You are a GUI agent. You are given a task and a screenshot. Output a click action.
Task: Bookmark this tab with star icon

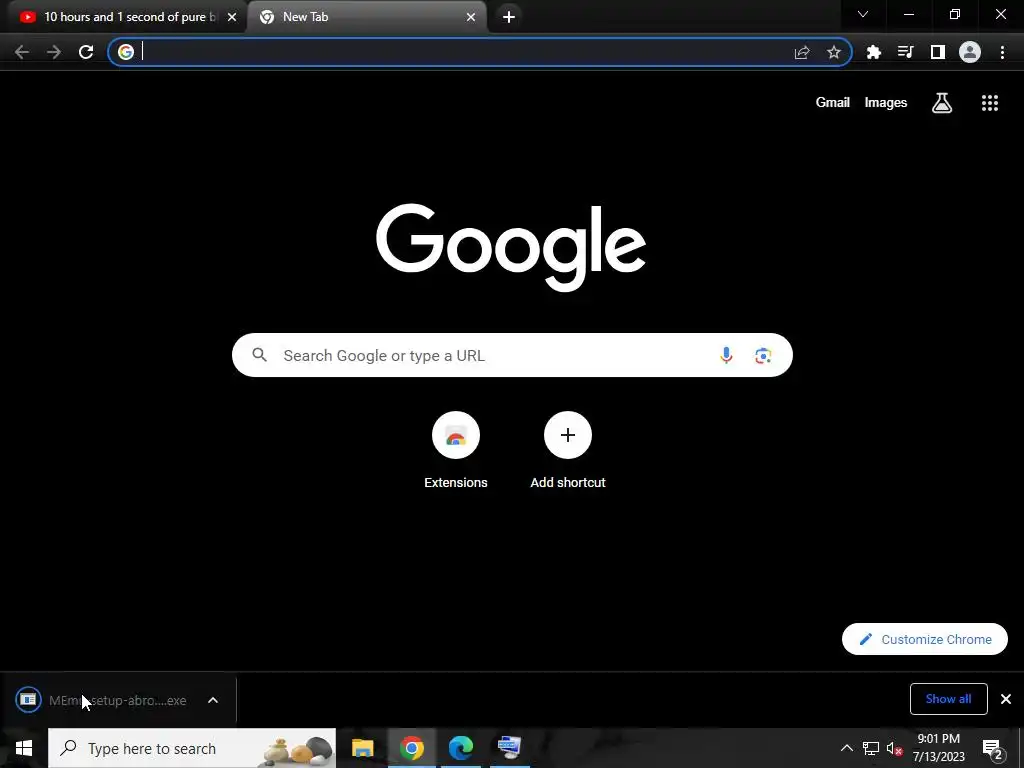(834, 52)
